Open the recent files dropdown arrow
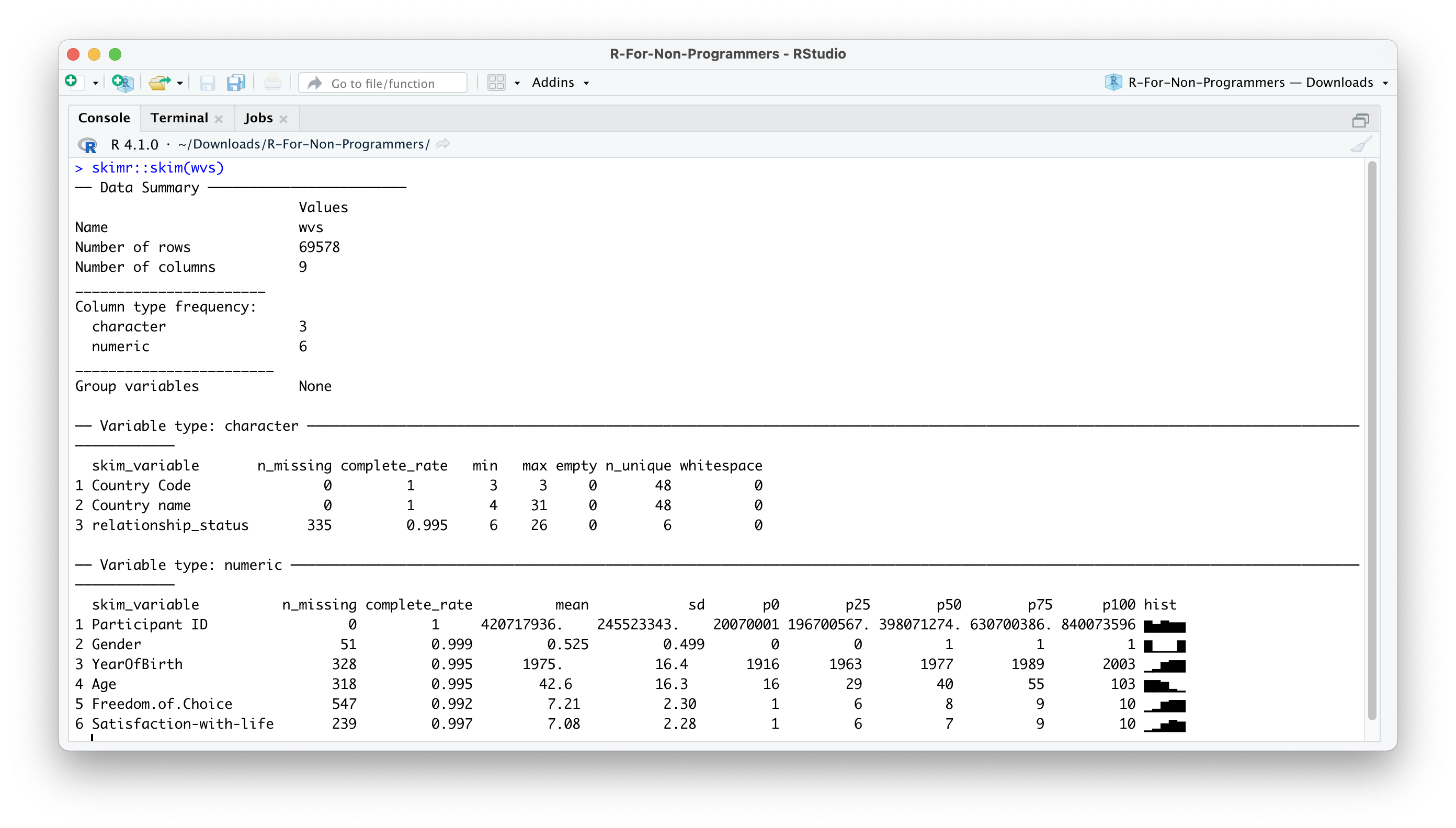Image resolution: width=1456 pixels, height=828 pixels. point(180,84)
